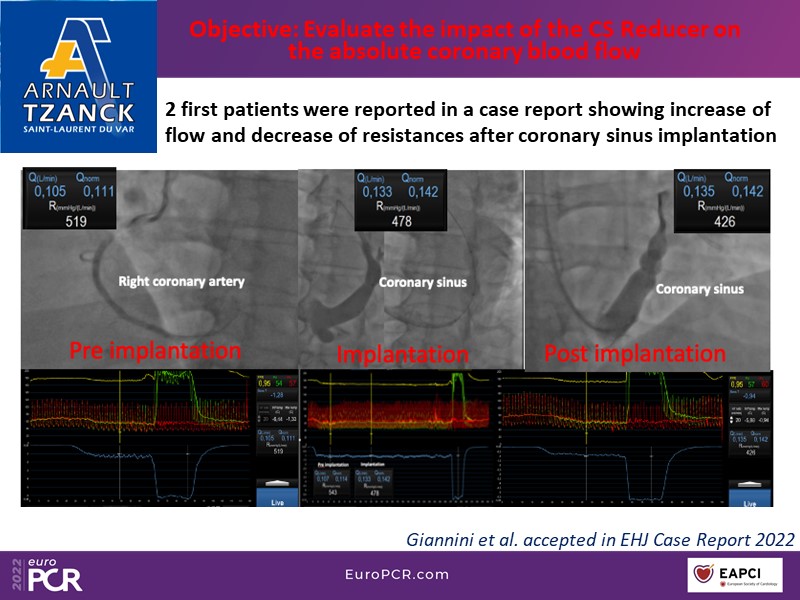Select the red 'Post implantation' label
This screenshot has width=800, height=600.
pyautogui.click(x=634, y=353)
